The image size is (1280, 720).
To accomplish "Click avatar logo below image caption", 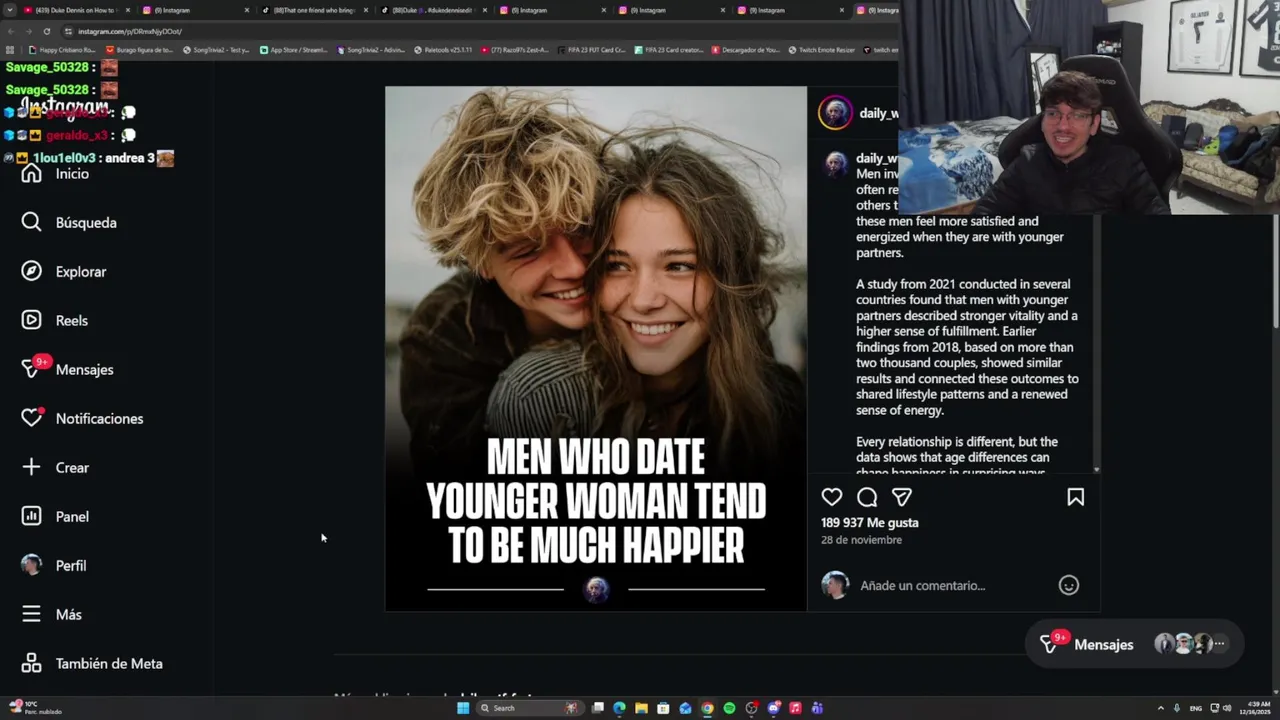I will [596, 589].
